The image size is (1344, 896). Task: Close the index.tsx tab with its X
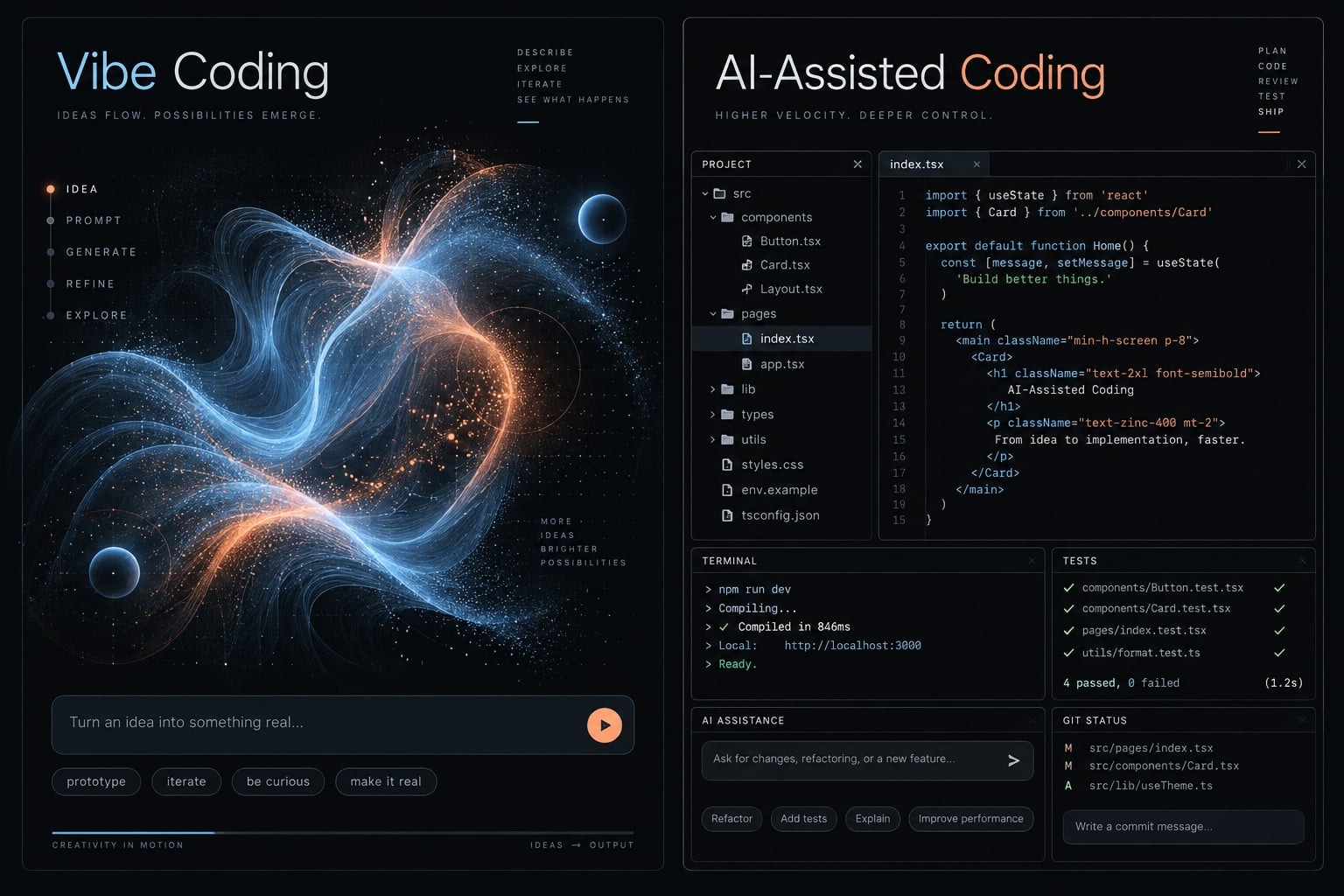[976, 164]
